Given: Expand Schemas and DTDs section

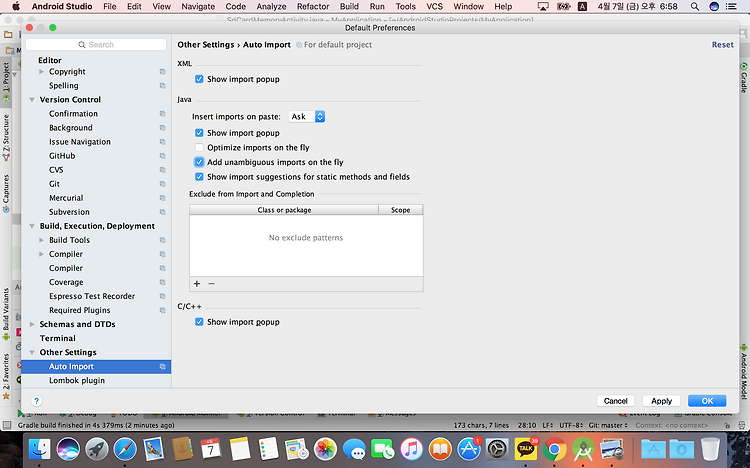Looking at the screenshot, I should 32,324.
